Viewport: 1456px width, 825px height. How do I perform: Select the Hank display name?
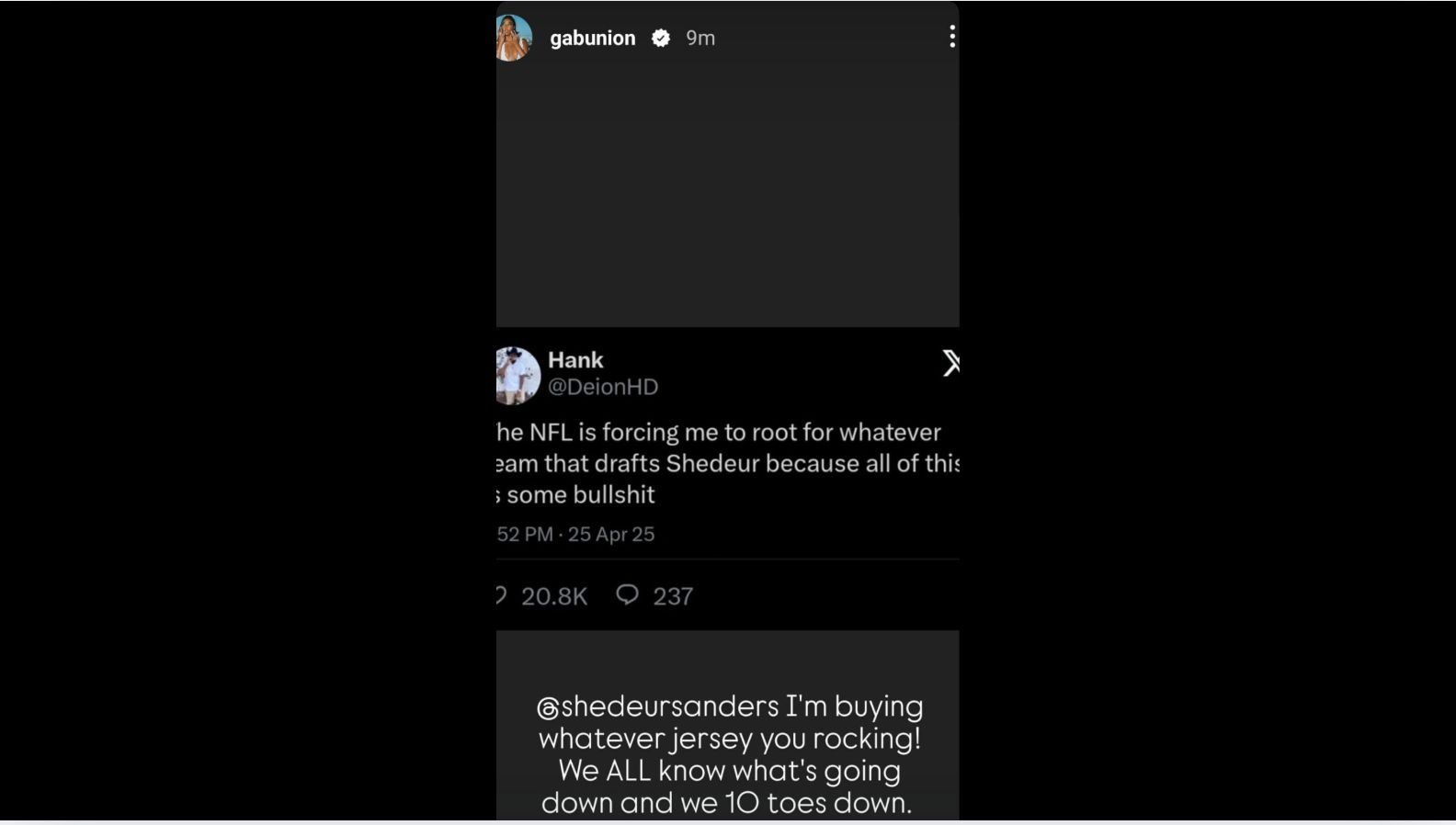pos(575,360)
